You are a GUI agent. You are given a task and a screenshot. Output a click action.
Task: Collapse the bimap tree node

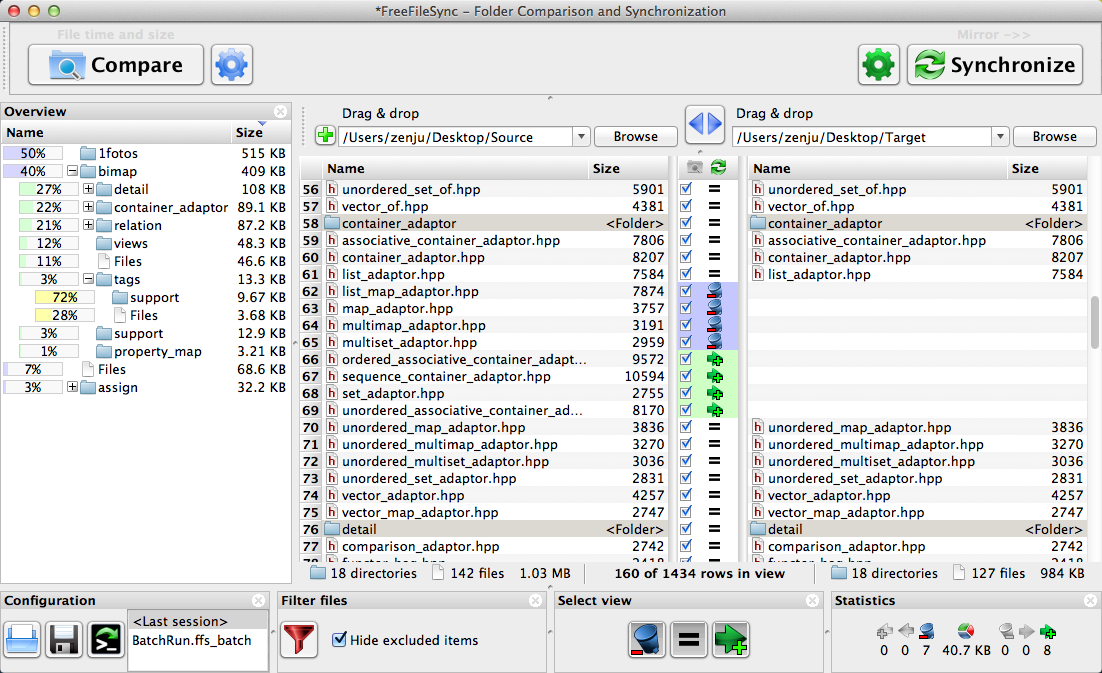(x=72, y=172)
